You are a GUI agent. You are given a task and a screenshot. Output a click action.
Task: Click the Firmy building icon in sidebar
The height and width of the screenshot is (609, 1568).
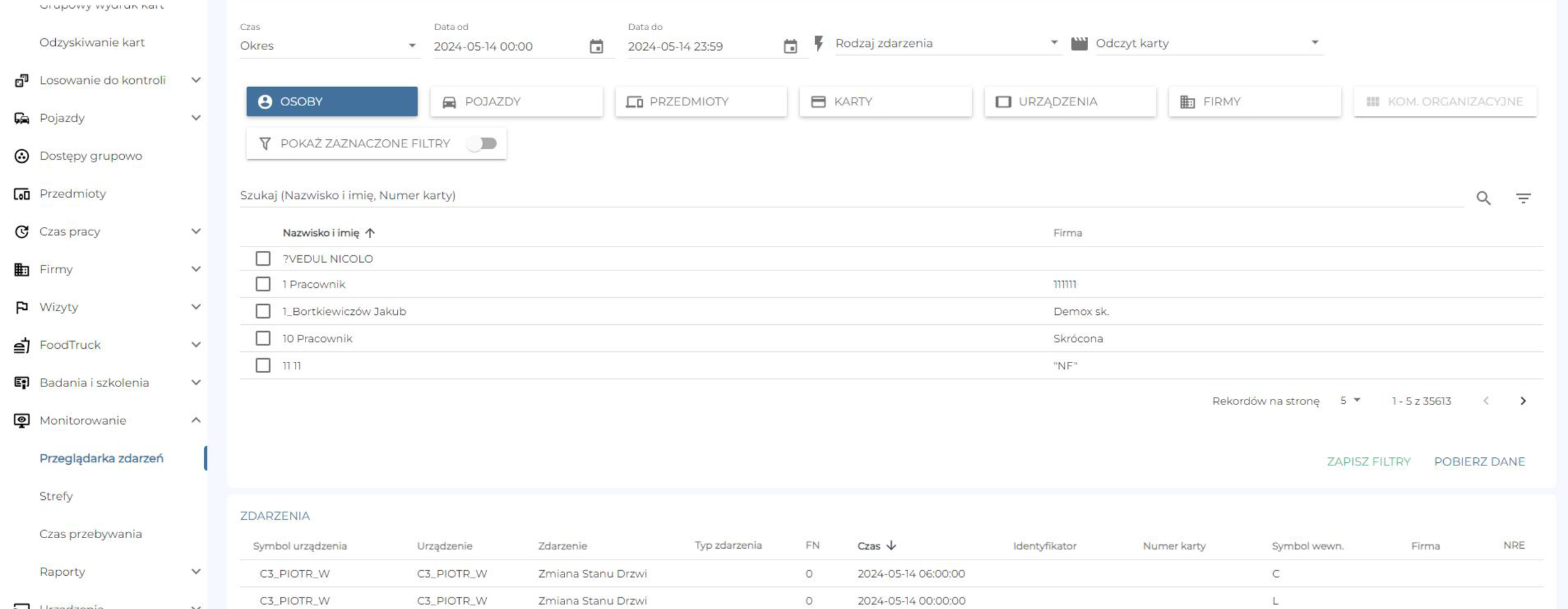point(22,270)
